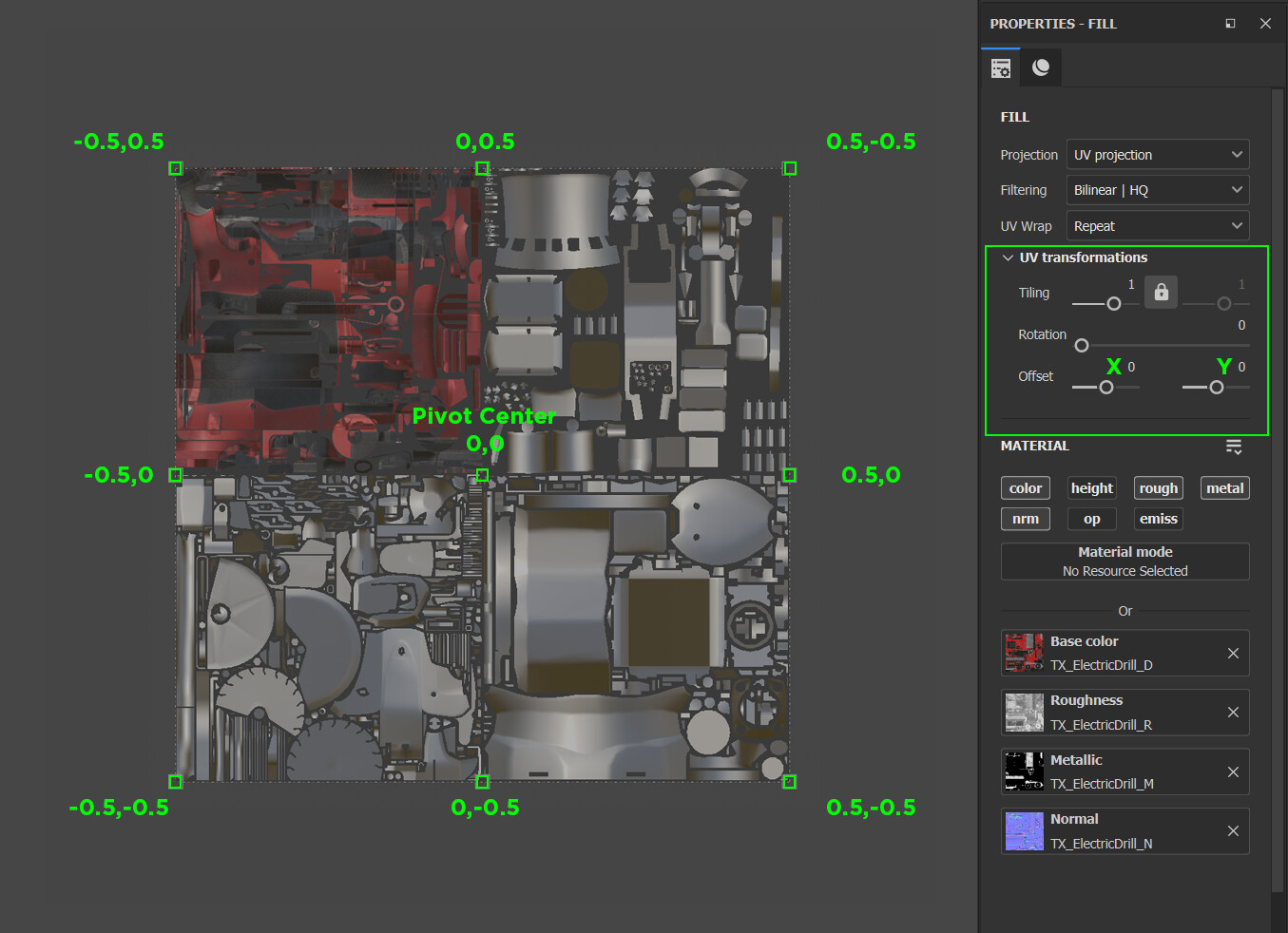Remove the TX_ElectricDrill_M metallic texture

[1233, 771]
